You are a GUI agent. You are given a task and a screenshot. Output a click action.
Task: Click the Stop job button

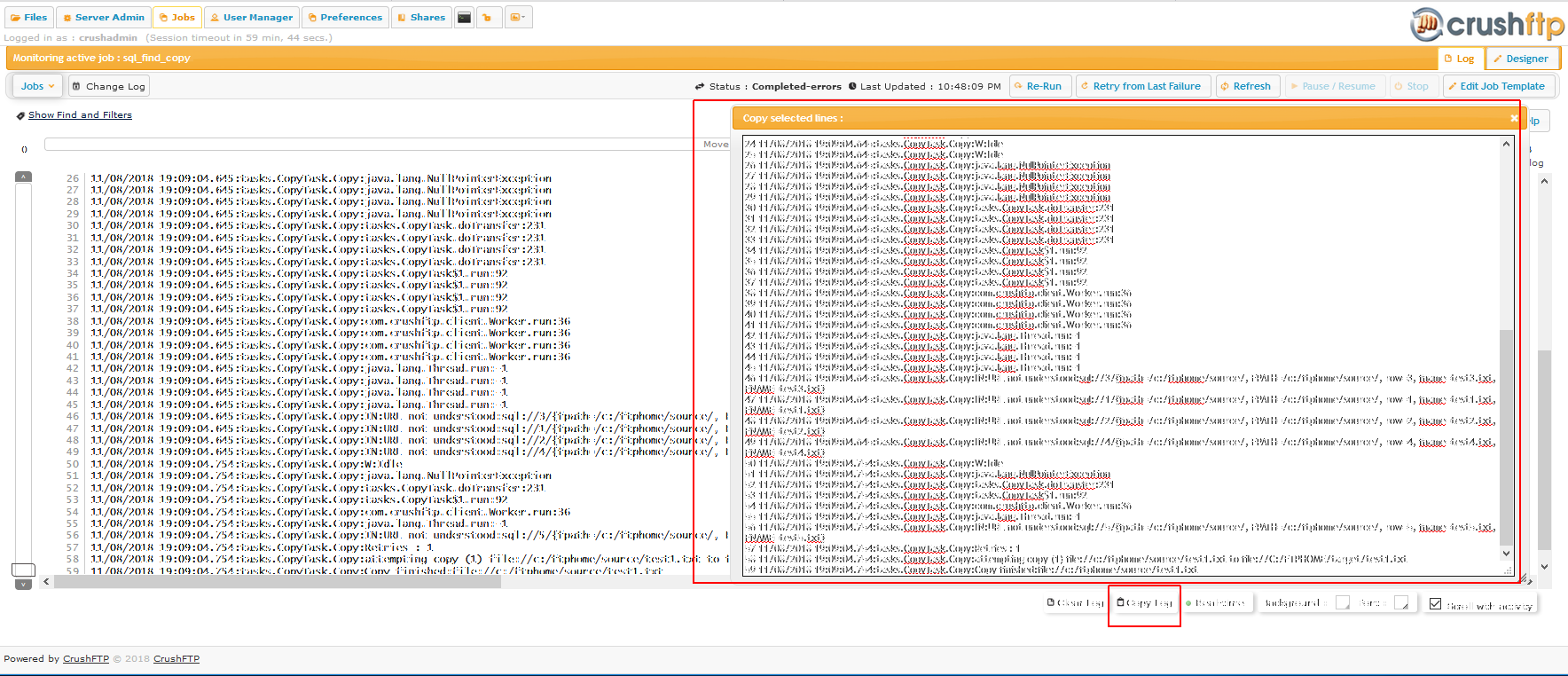[x=1413, y=86]
